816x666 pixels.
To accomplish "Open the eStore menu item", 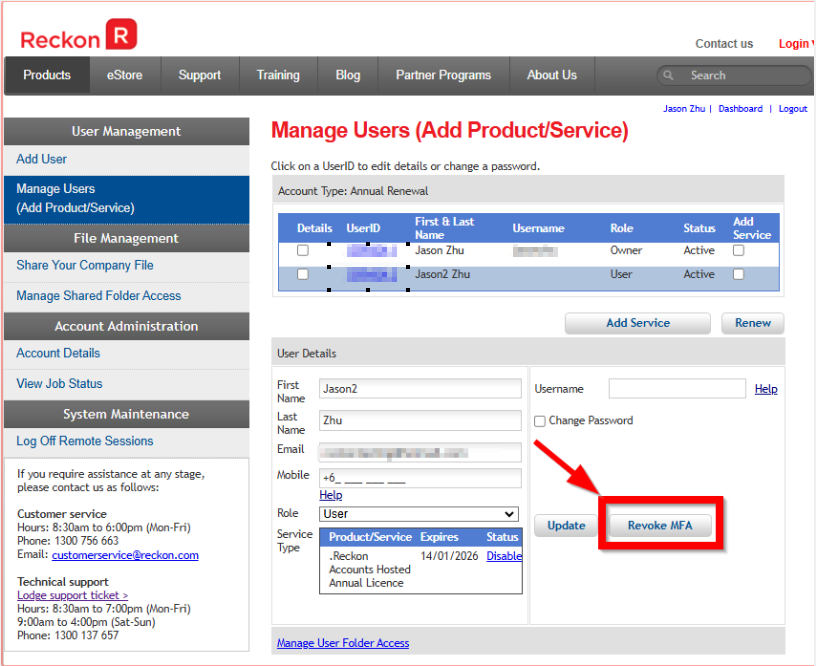I will tap(125, 75).
